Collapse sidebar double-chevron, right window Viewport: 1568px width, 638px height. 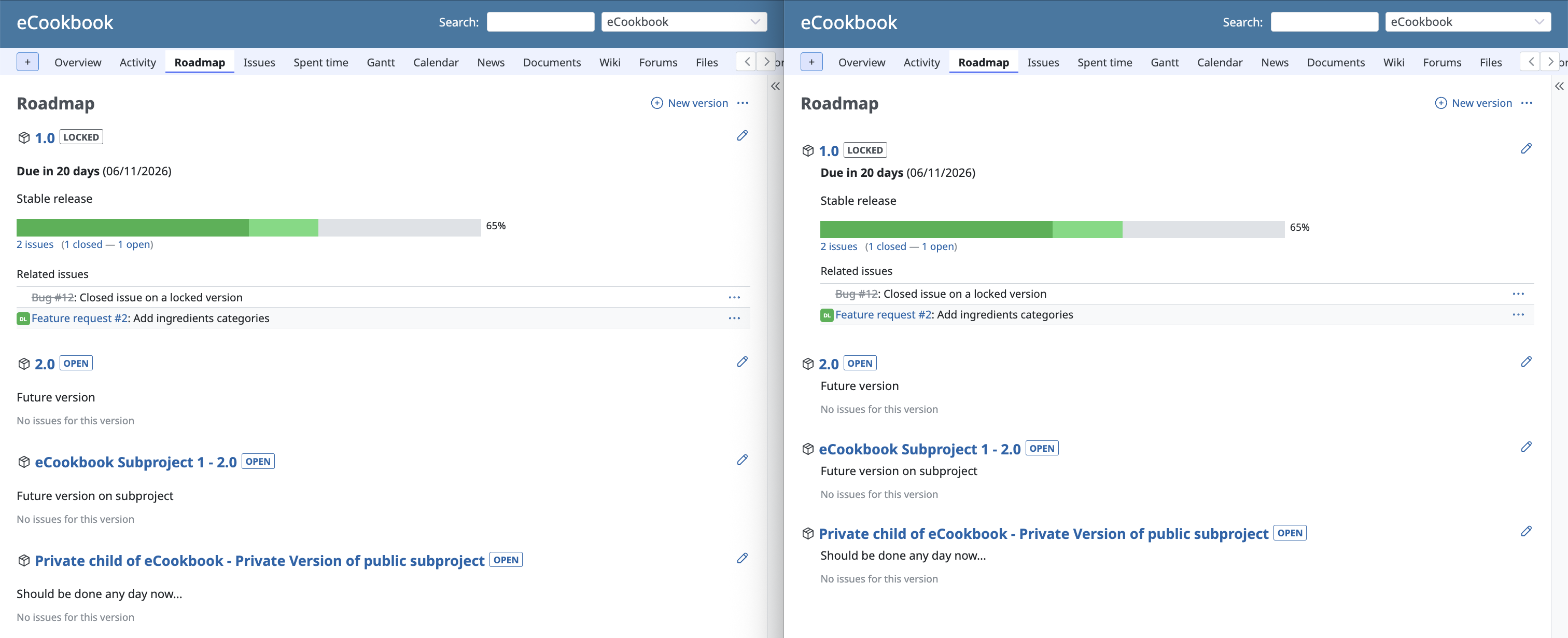click(1560, 87)
